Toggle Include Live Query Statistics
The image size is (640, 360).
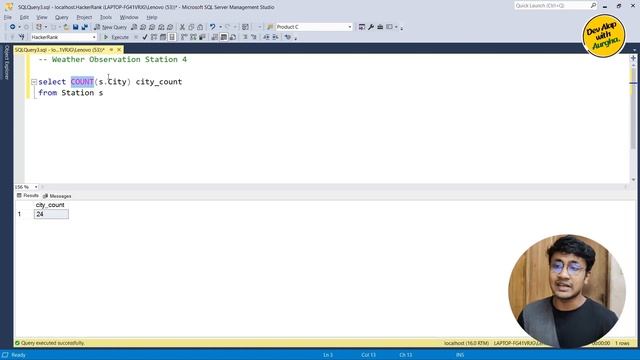click(193, 37)
